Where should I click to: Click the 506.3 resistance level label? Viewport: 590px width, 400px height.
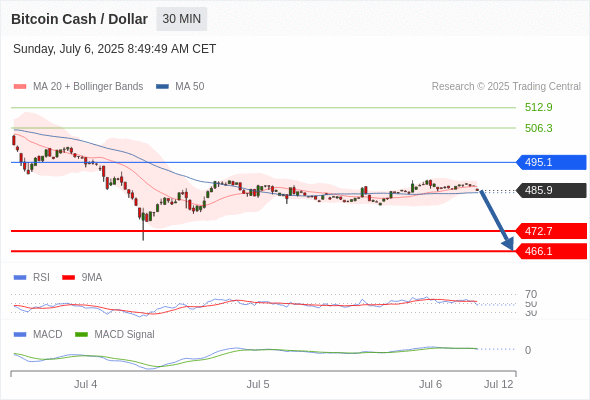click(538, 128)
